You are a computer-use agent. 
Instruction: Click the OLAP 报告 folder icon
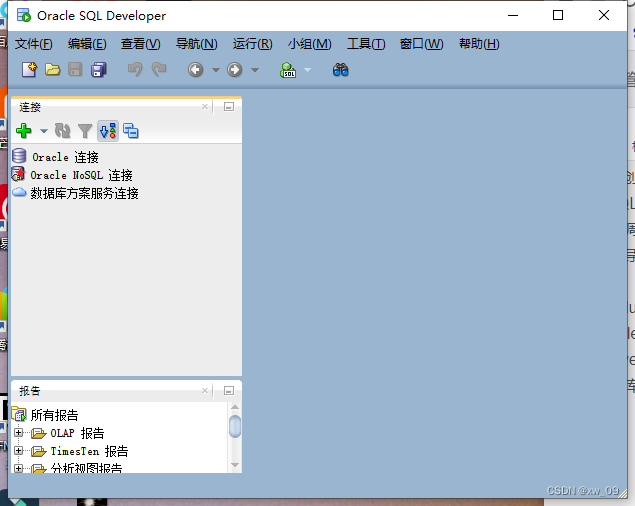[38, 433]
